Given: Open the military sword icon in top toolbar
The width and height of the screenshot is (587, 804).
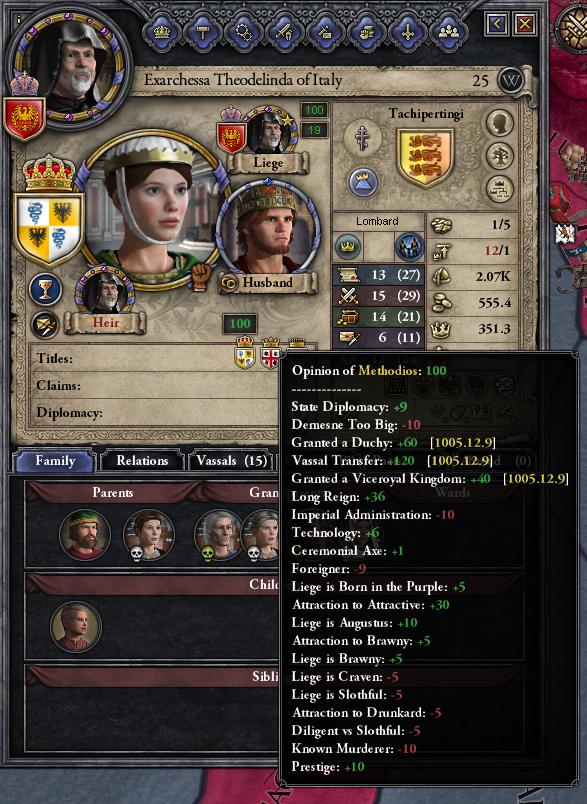Looking at the screenshot, I should click(x=285, y=32).
